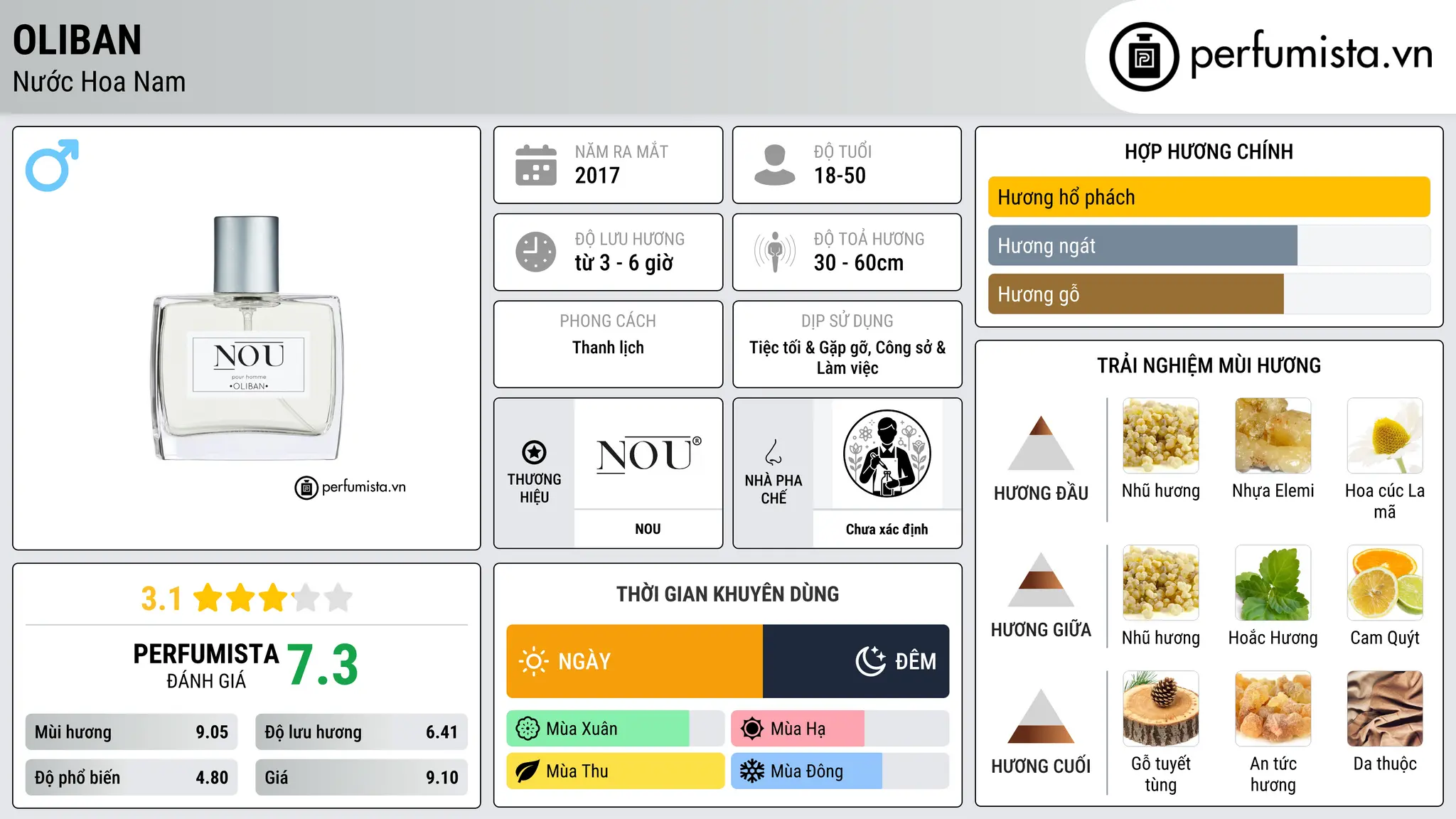Click the nose icon above Nhà pha chế
The height and width of the screenshot is (819, 1456).
pos(773,452)
